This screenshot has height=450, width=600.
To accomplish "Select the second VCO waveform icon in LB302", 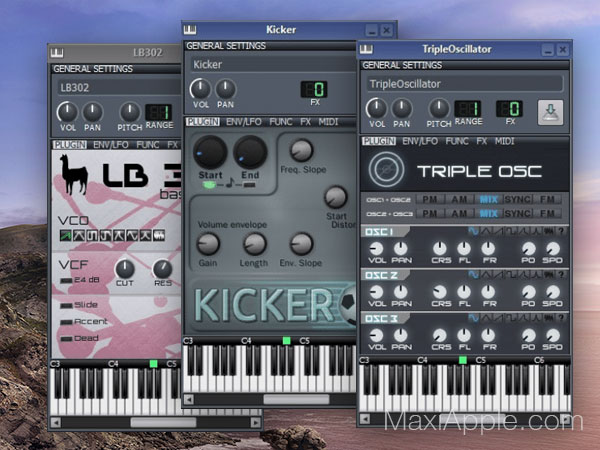I will [x=79, y=235].
